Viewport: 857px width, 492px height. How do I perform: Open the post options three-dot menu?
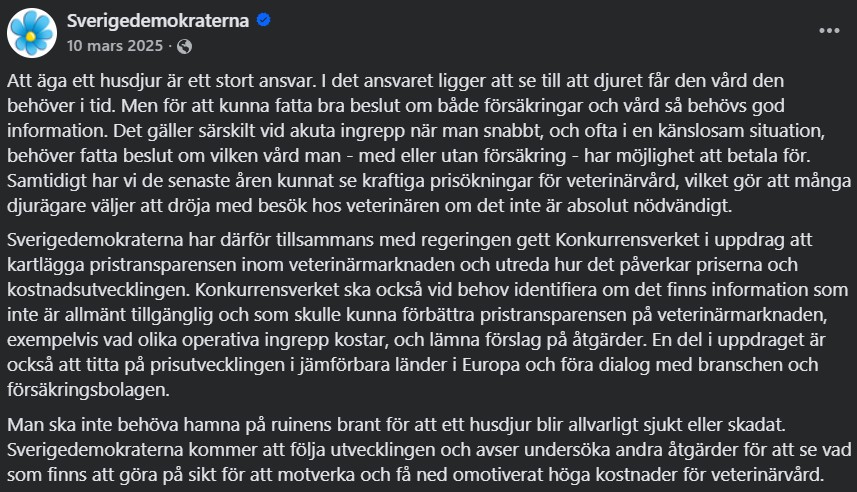[829, 31]
